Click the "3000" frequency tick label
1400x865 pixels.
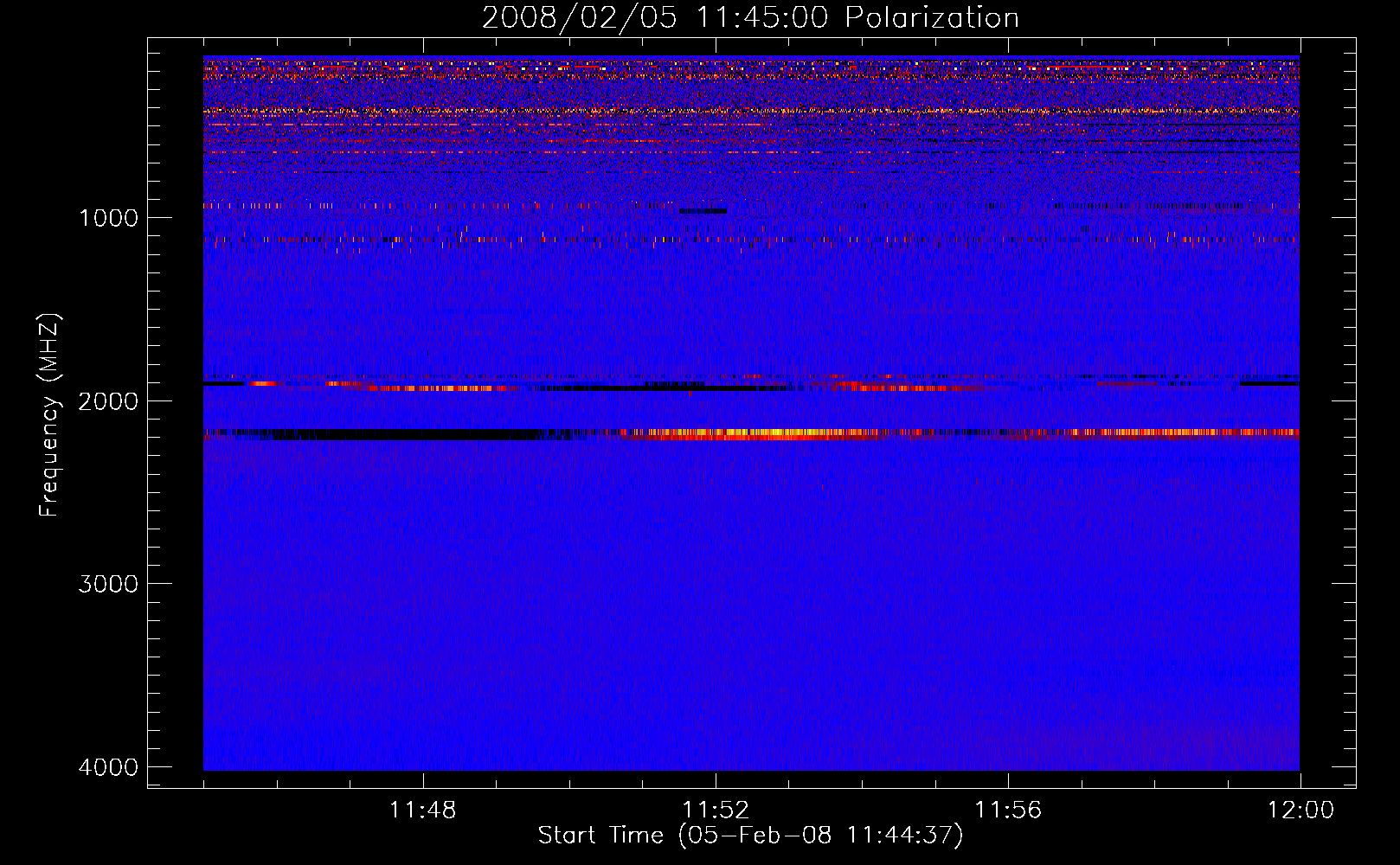(x=108, y=583)
